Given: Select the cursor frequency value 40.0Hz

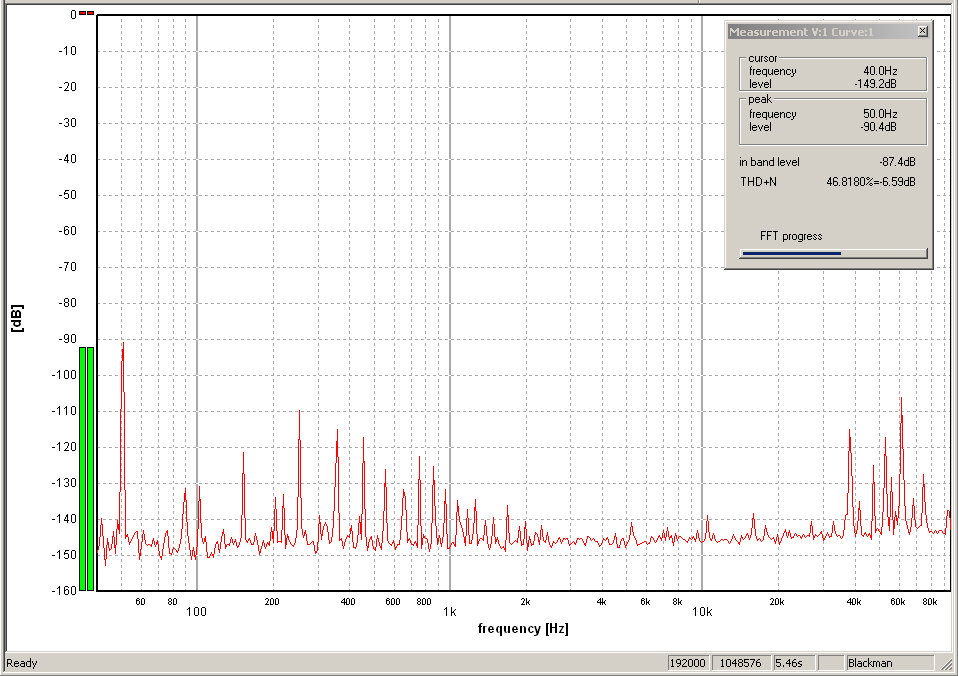Looking at the screenshot, I should tap(879, 71).
